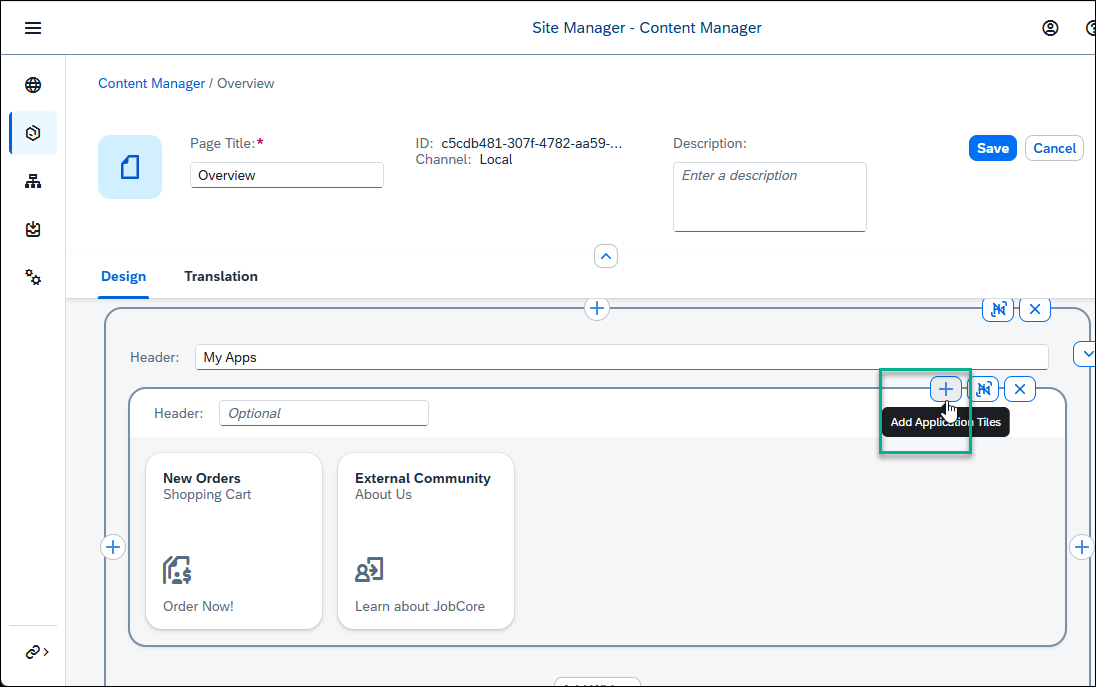Screen dimensions: 1096x687
Task: Click 'Shopping Cart' subtitle text
Action: 207,495
